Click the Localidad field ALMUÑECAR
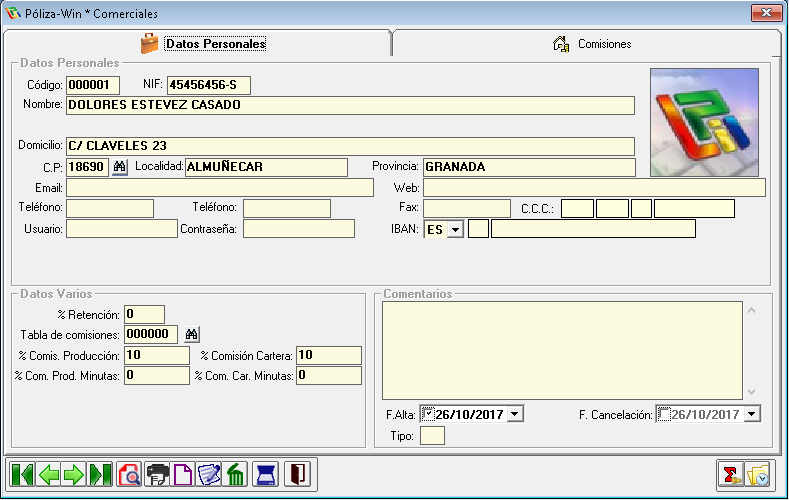 pyautogui.click(x=266, y=167)
